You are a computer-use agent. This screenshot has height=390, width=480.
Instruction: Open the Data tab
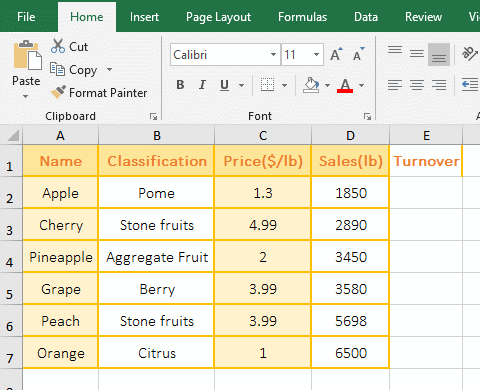(366, 17)
